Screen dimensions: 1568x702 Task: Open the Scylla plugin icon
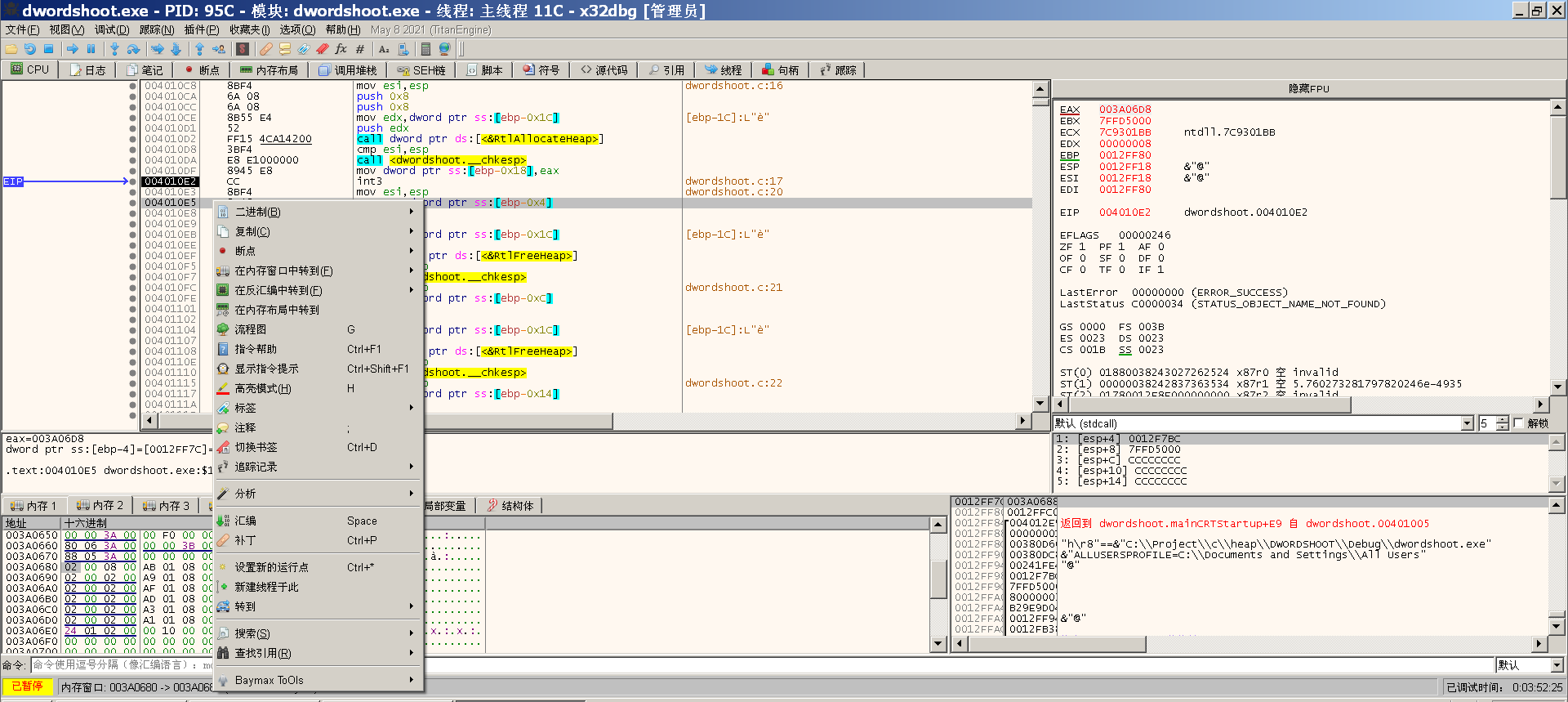(243, 49)
